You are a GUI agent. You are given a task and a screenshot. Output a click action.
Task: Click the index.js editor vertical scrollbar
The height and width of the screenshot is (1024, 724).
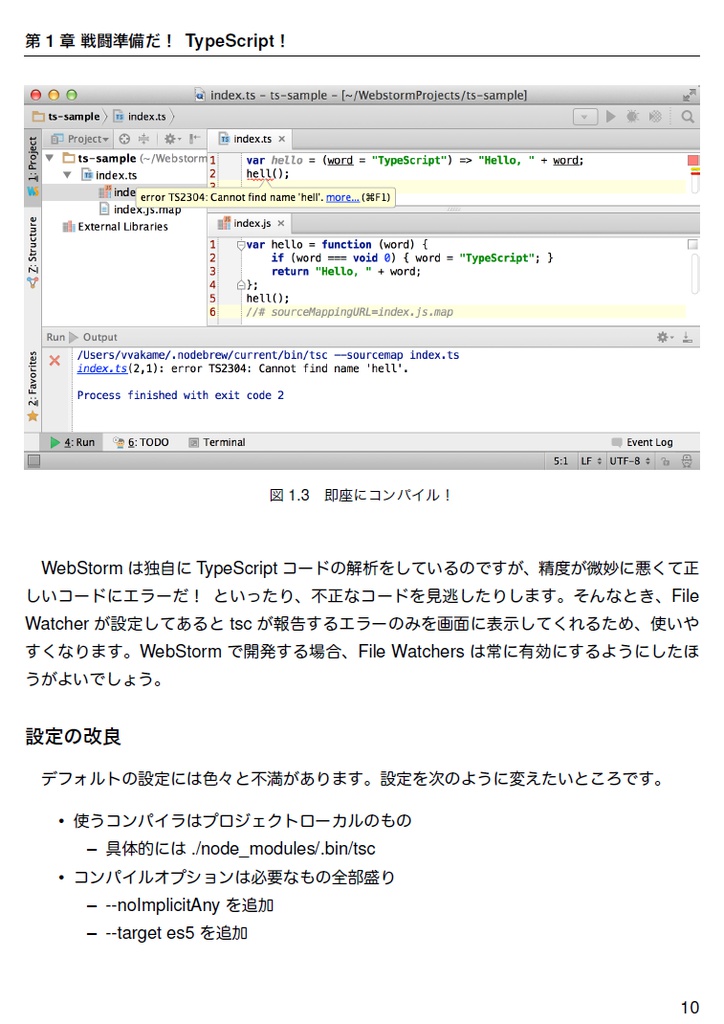coord(695,274)
